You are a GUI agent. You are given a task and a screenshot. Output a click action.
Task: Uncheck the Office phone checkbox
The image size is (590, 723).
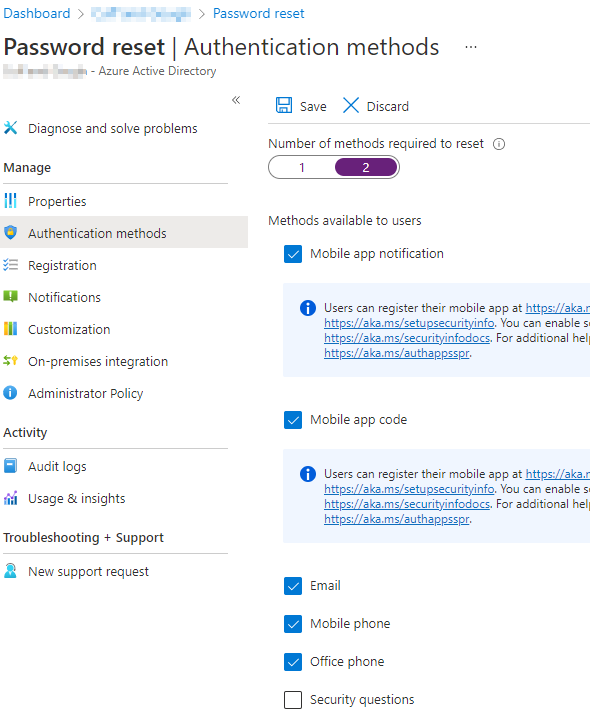293,662
